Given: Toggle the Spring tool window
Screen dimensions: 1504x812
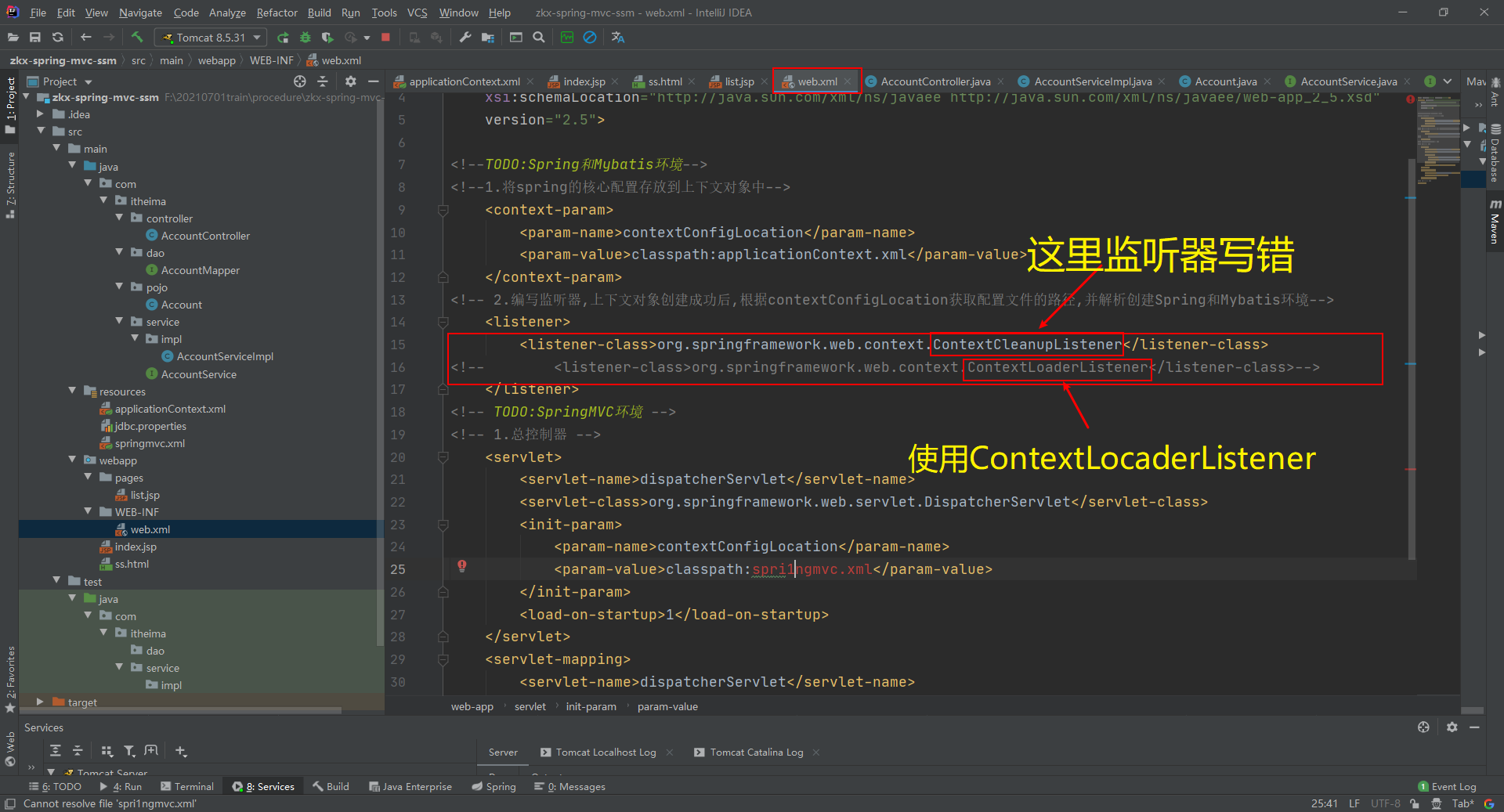Looking at the screenshot, I should tap(493, 786).
